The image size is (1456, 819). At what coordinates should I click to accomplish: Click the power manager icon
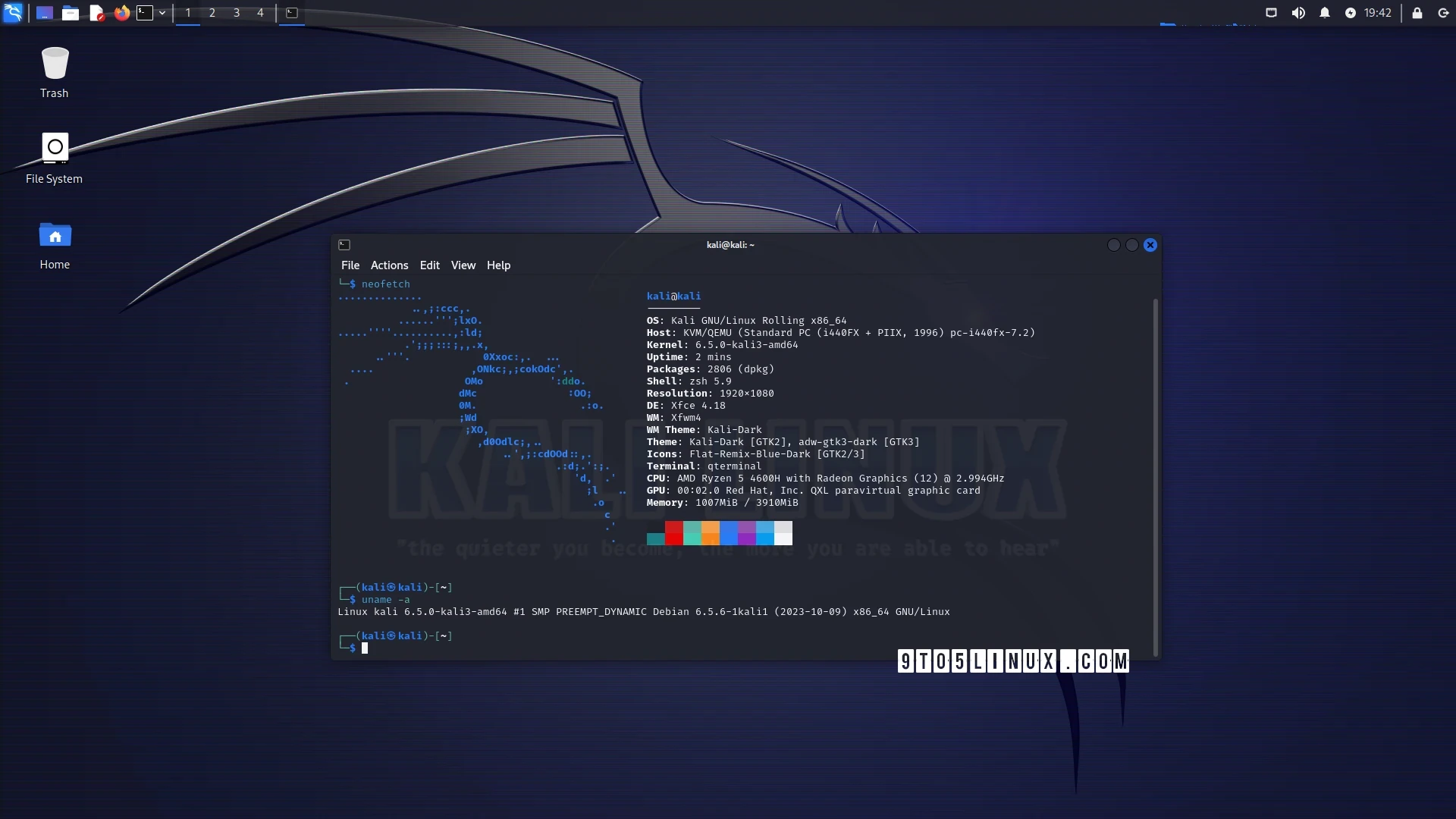[x=1351, y=13]
